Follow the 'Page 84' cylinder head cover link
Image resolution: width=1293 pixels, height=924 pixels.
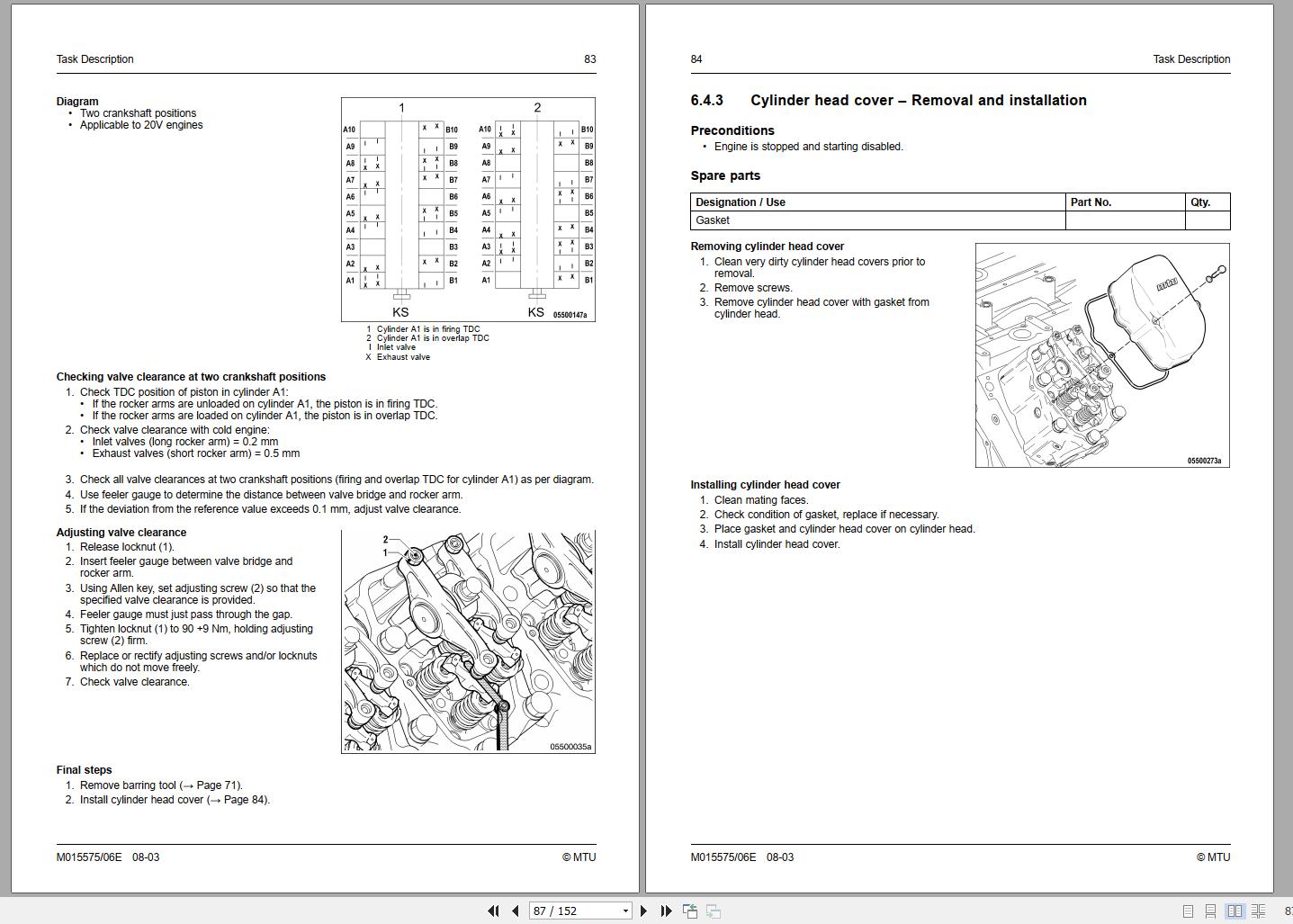244,799
